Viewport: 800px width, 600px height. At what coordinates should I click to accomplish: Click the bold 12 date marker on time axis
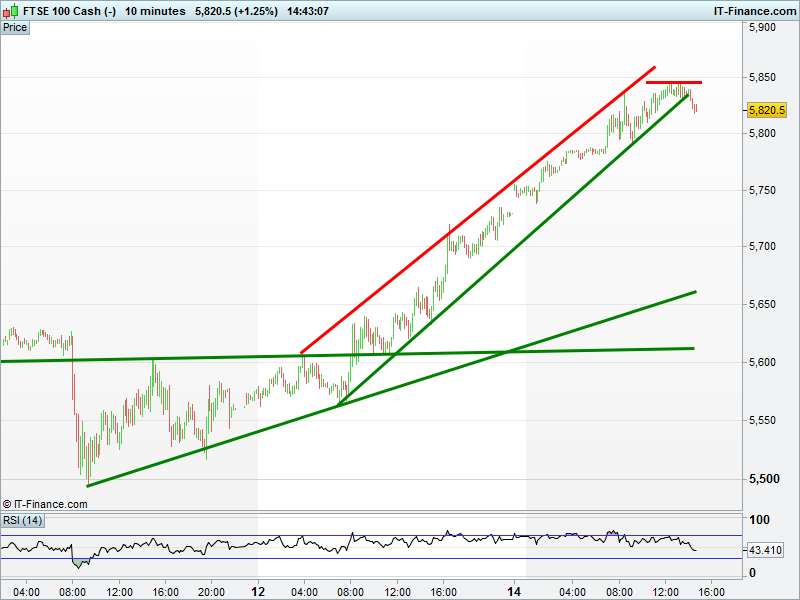259,591
